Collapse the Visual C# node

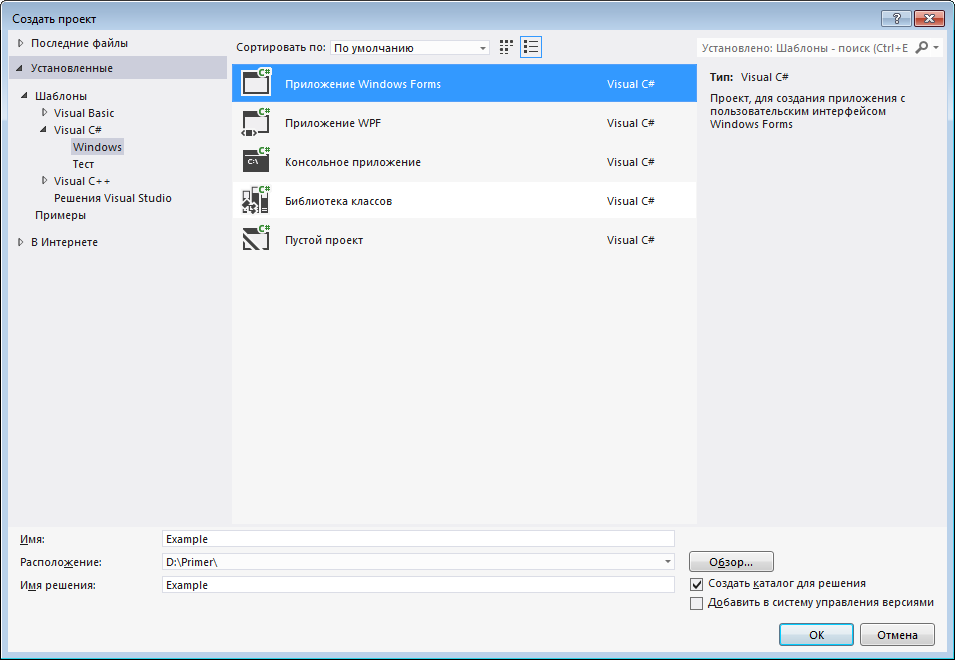point(43,130)
